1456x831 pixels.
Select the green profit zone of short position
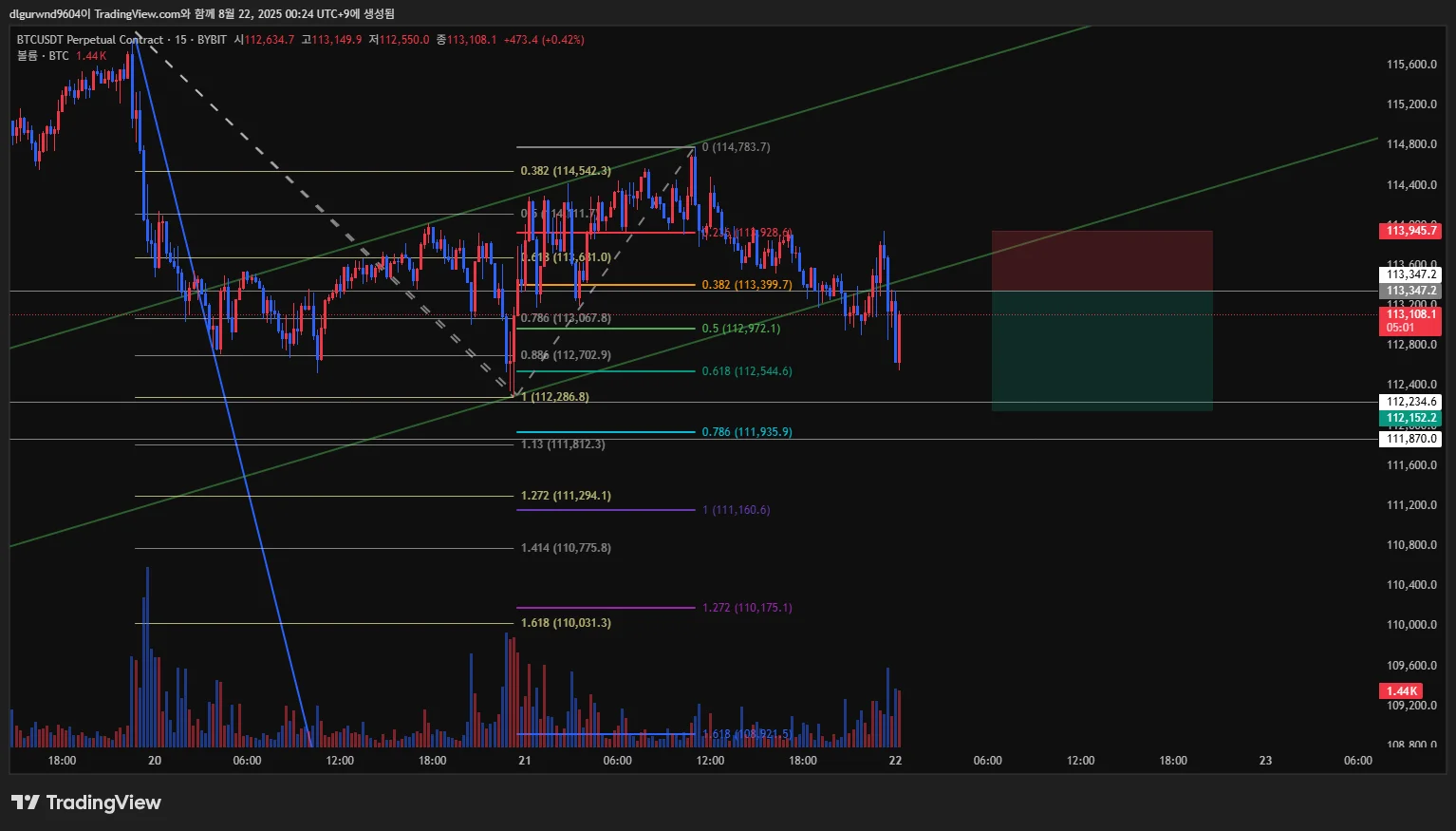click(x=1102, y=351)
